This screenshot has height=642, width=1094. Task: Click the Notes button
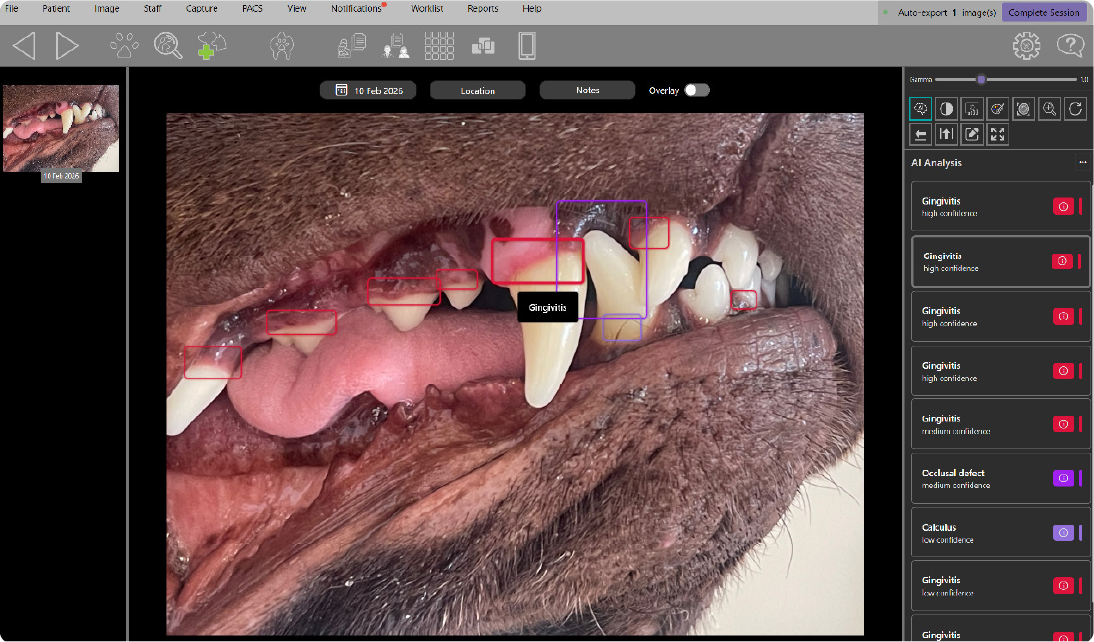pyautogui.click(x=587, y=90)
